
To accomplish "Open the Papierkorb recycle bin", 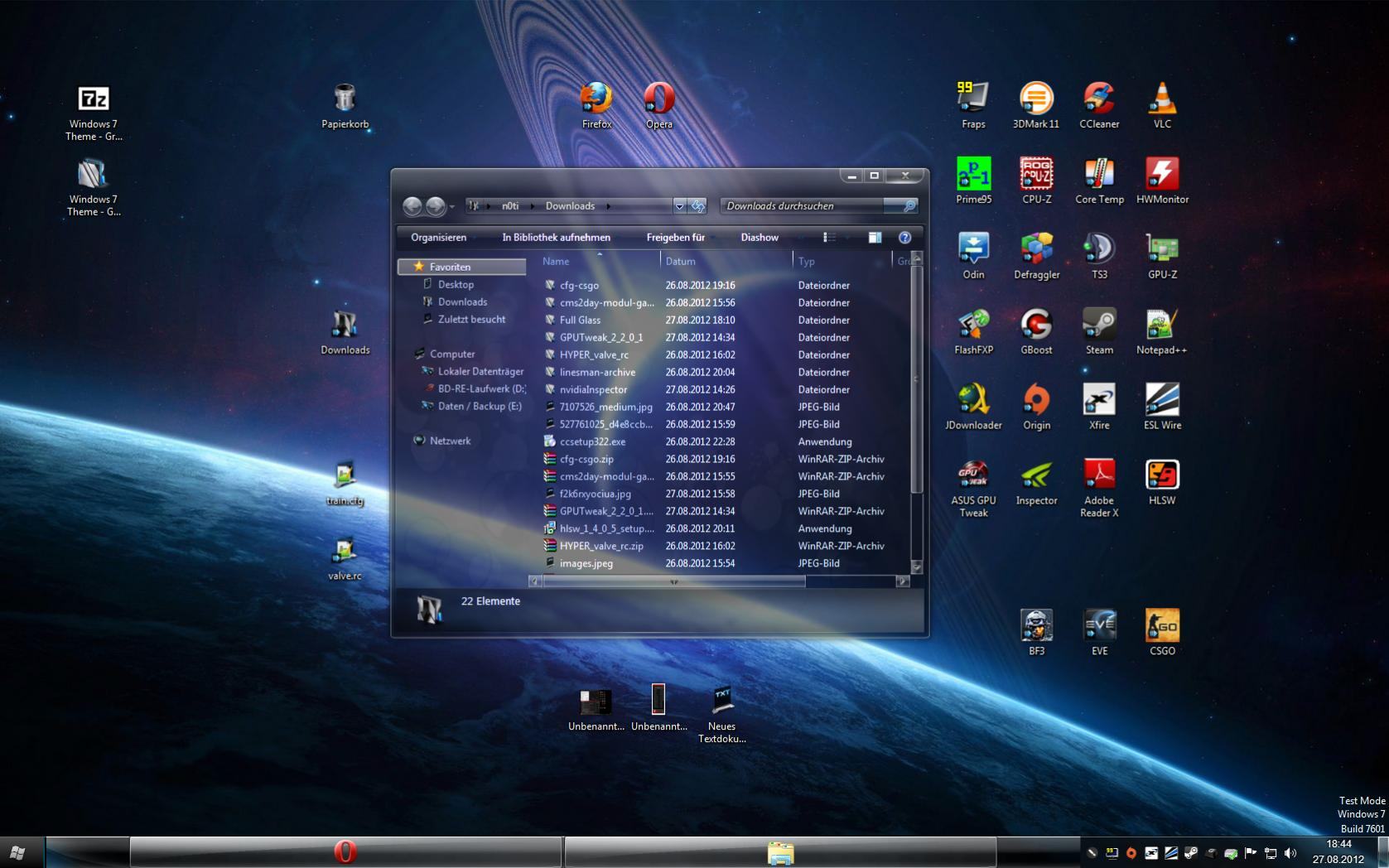I will click(345, 105).
